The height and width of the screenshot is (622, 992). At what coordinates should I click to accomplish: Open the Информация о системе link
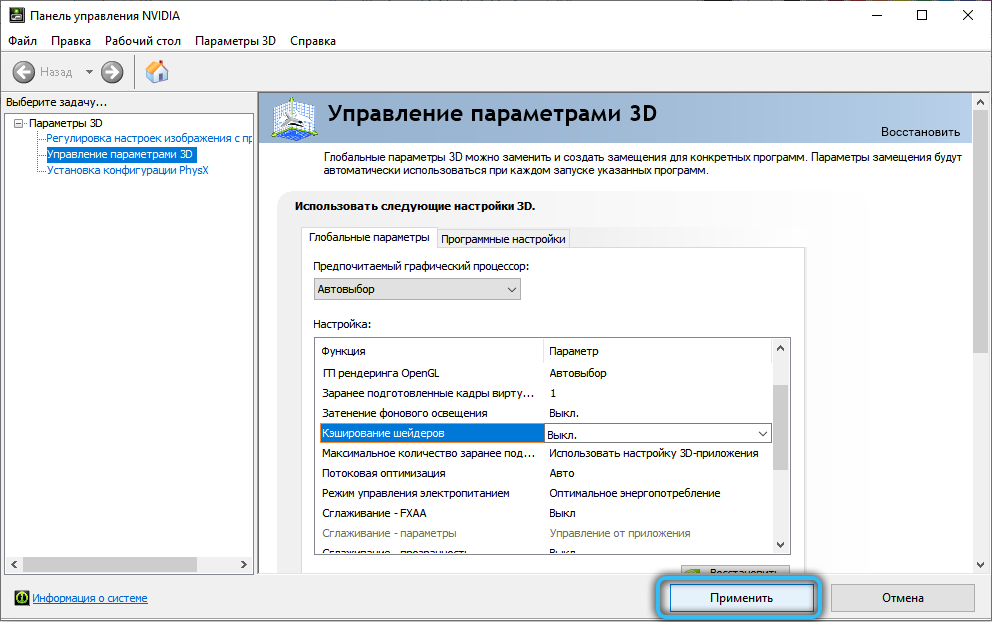click(x=90, y=598)
